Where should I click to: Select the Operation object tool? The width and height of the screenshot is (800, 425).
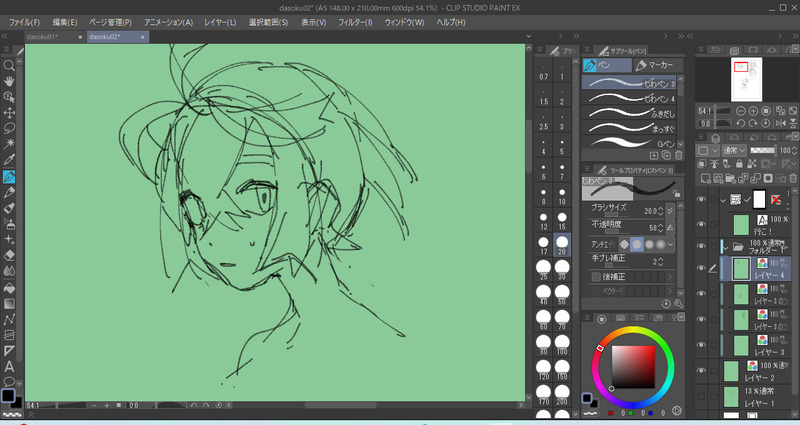click(9, 97)
